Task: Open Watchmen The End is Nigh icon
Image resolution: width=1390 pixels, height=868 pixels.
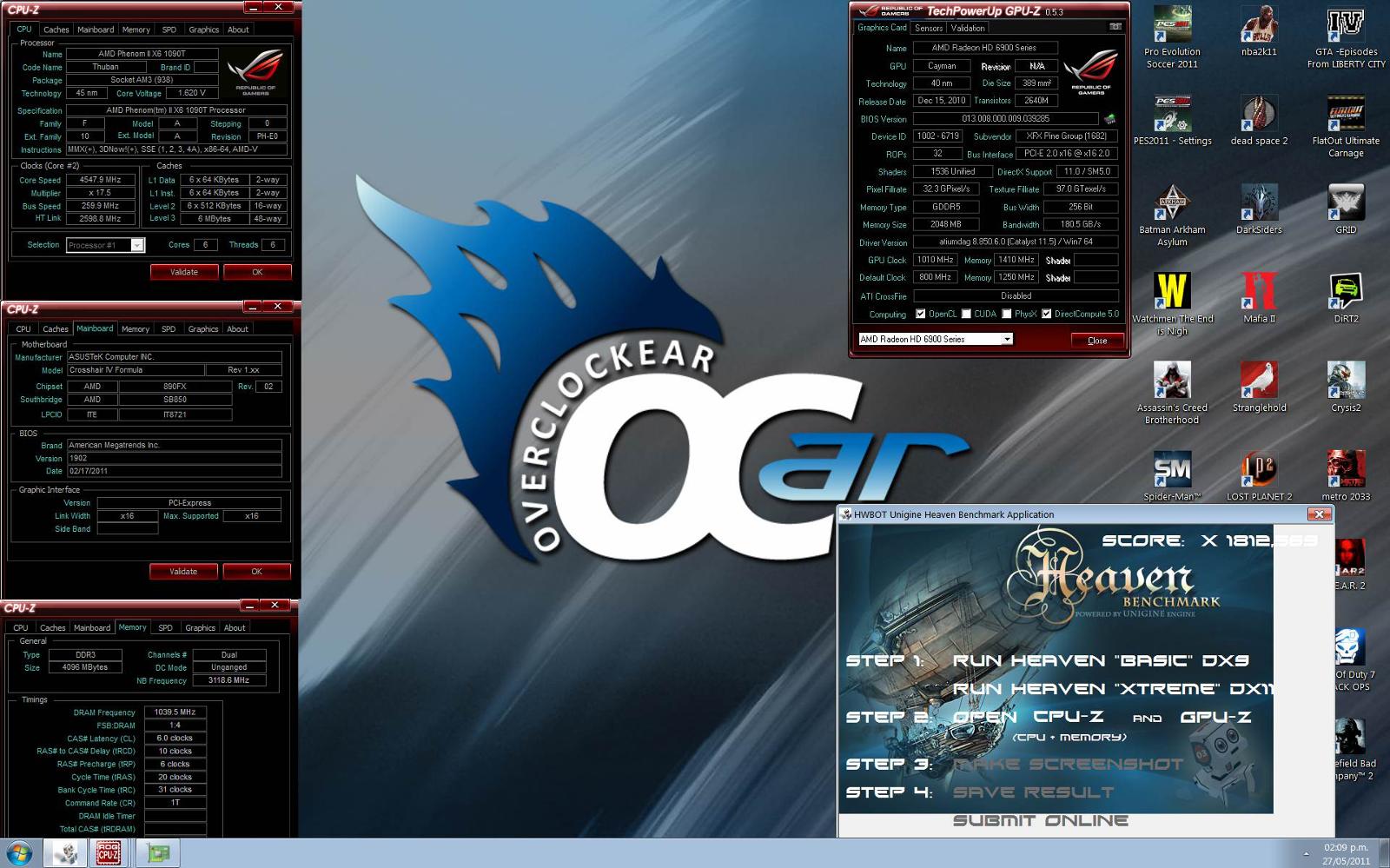Action: click(x=1172, y=304)
